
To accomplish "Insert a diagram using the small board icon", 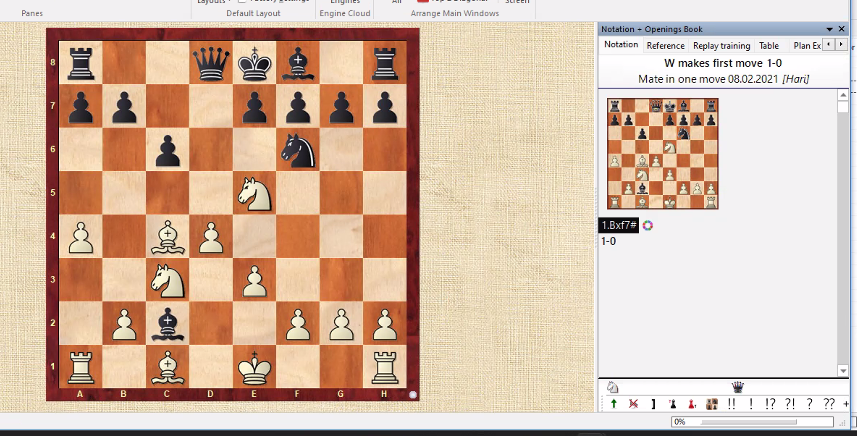I will (712, 403).
